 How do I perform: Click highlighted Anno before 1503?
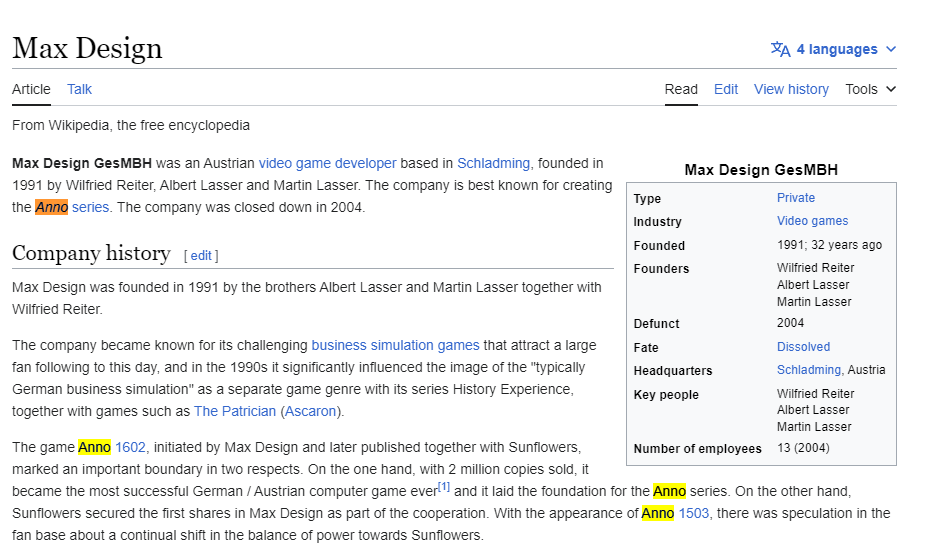click(658, 513)
